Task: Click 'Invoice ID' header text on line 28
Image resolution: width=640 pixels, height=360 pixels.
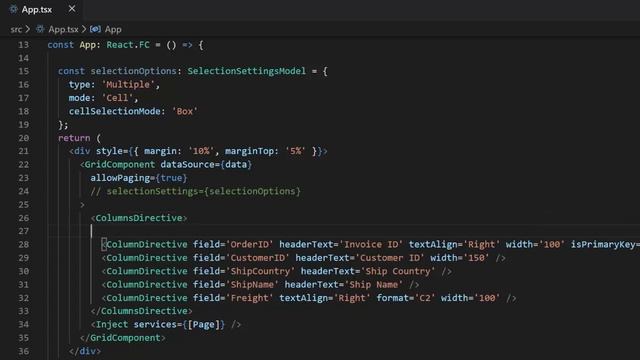Action: (x=371, y=244)
